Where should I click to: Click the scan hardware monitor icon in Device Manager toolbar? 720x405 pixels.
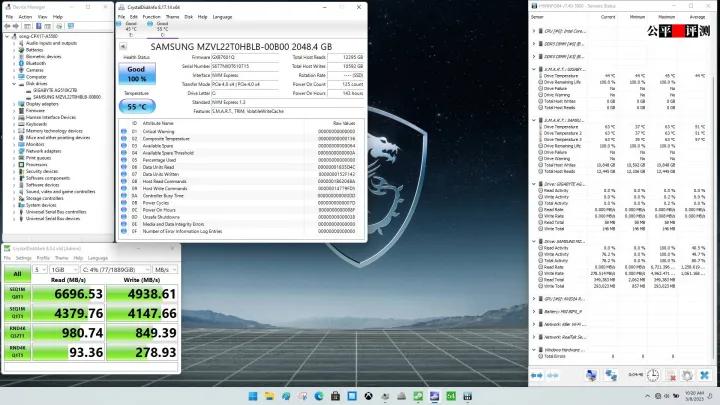[x=71, y=26]
